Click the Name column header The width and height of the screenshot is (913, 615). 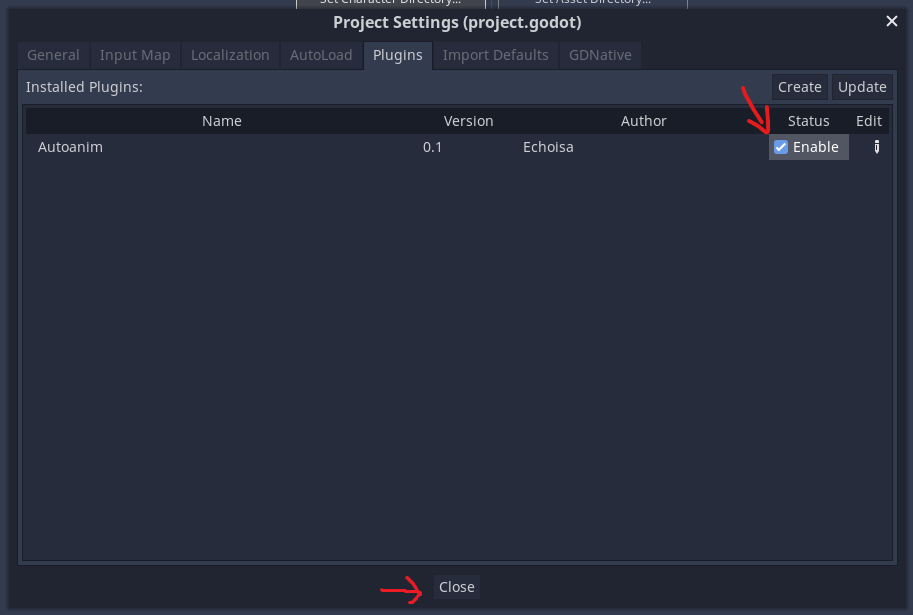coord(222,121)
